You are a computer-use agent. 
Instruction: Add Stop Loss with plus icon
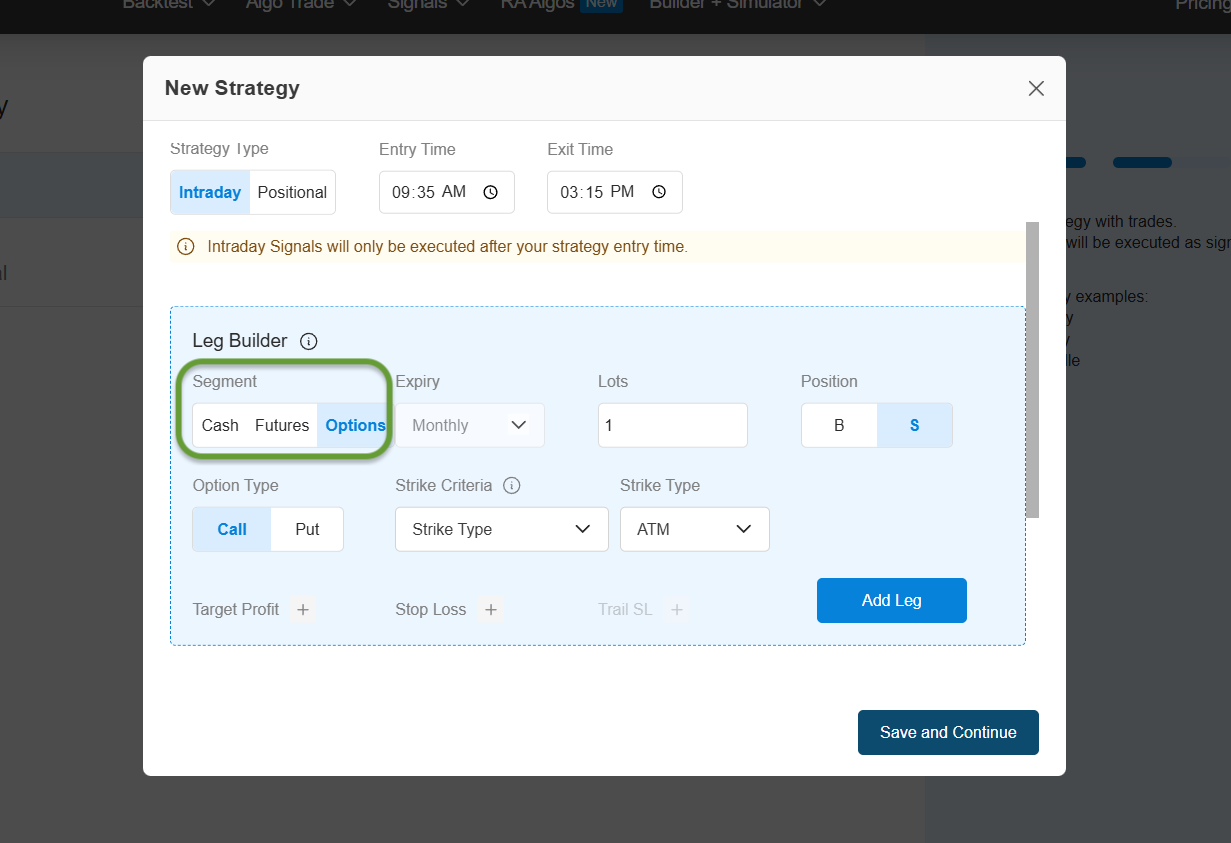point(490,609)
